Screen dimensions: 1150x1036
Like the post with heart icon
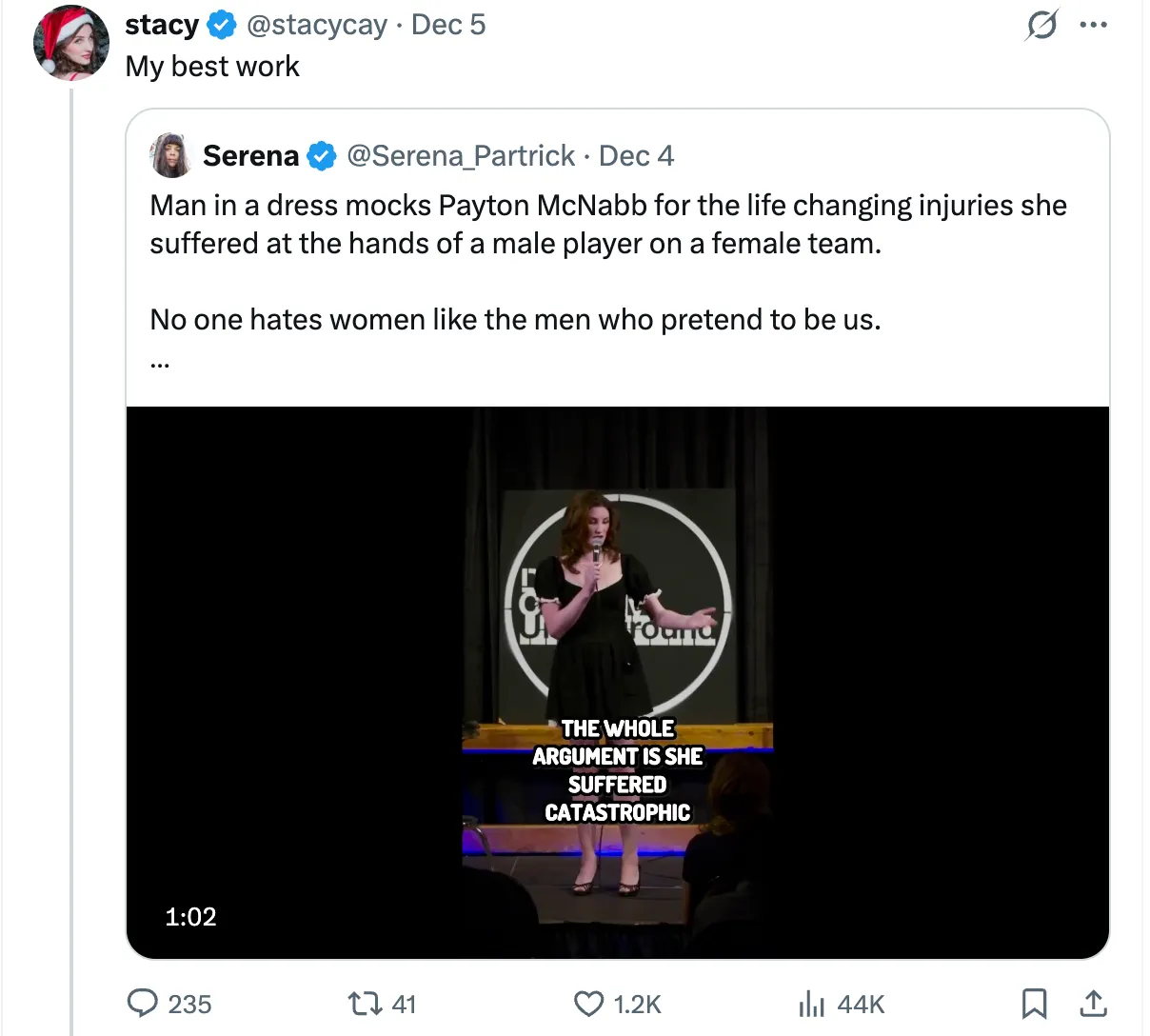589,1004
